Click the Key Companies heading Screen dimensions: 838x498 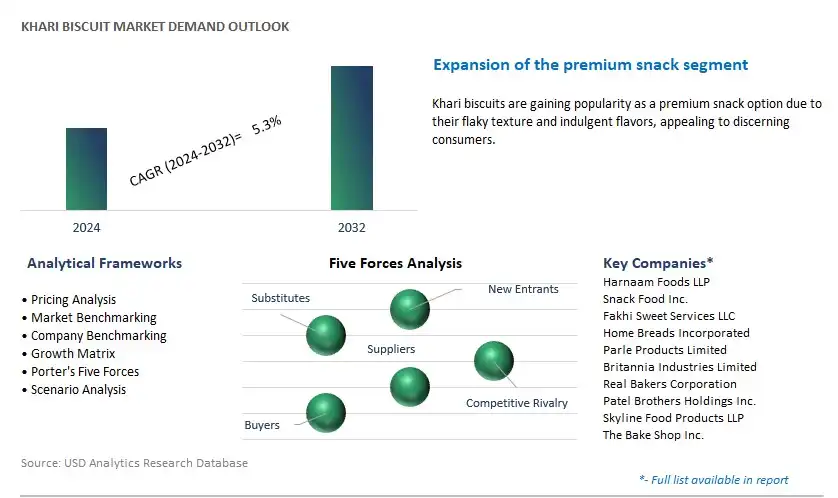(658, 263)
